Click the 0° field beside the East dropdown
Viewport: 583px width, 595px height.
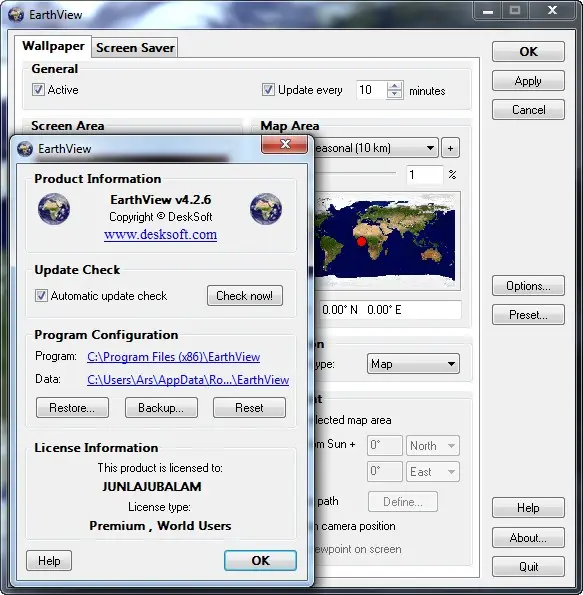(384, 472)
